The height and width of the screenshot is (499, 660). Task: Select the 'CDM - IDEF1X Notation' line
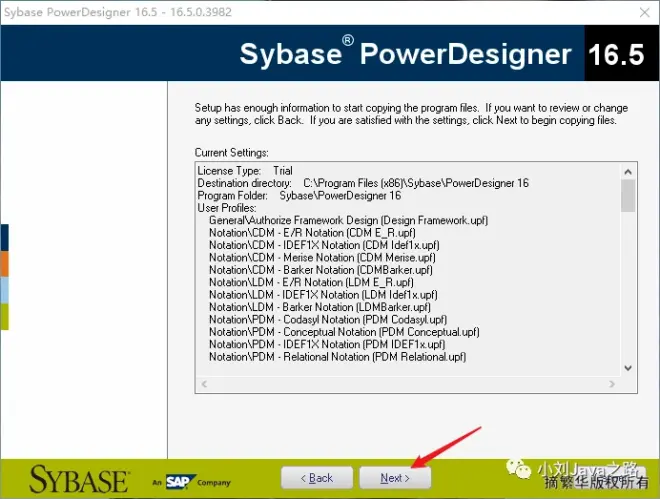point(324,245)
